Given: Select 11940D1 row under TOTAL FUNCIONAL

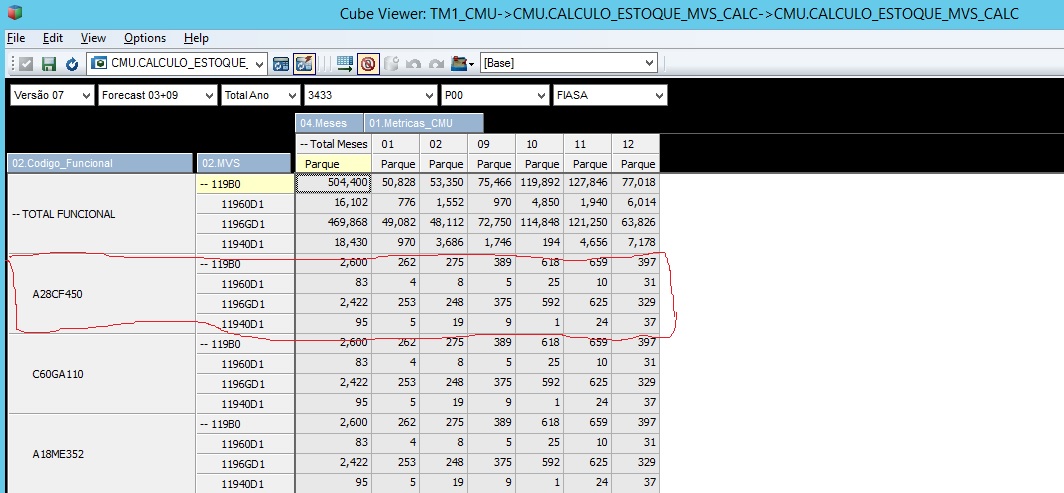Looking at the screenshot, I should (x=246, y=243).
